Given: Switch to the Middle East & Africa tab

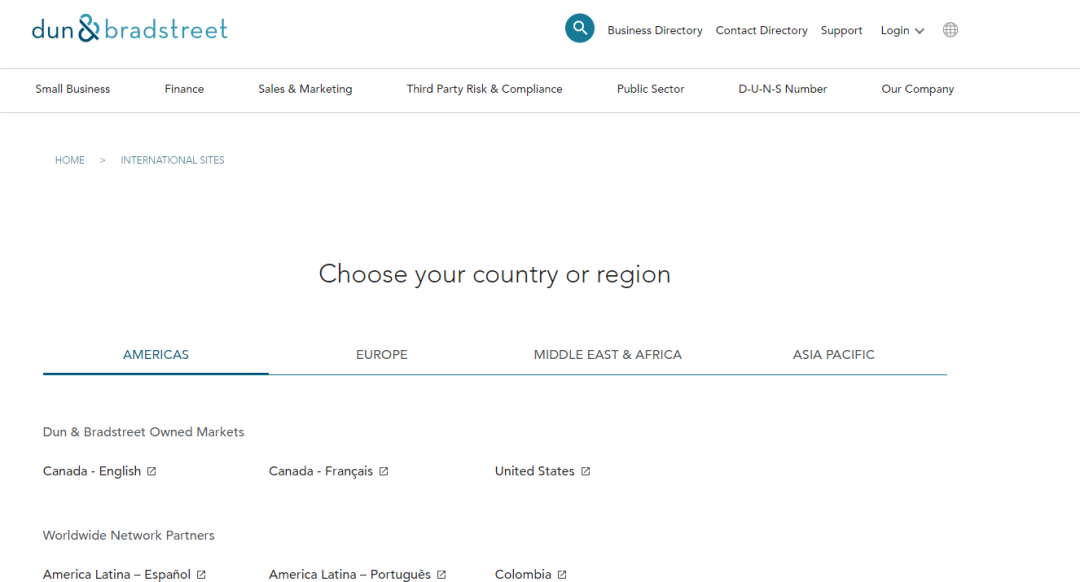Looking at the screenshot, I should pos(608,355).
